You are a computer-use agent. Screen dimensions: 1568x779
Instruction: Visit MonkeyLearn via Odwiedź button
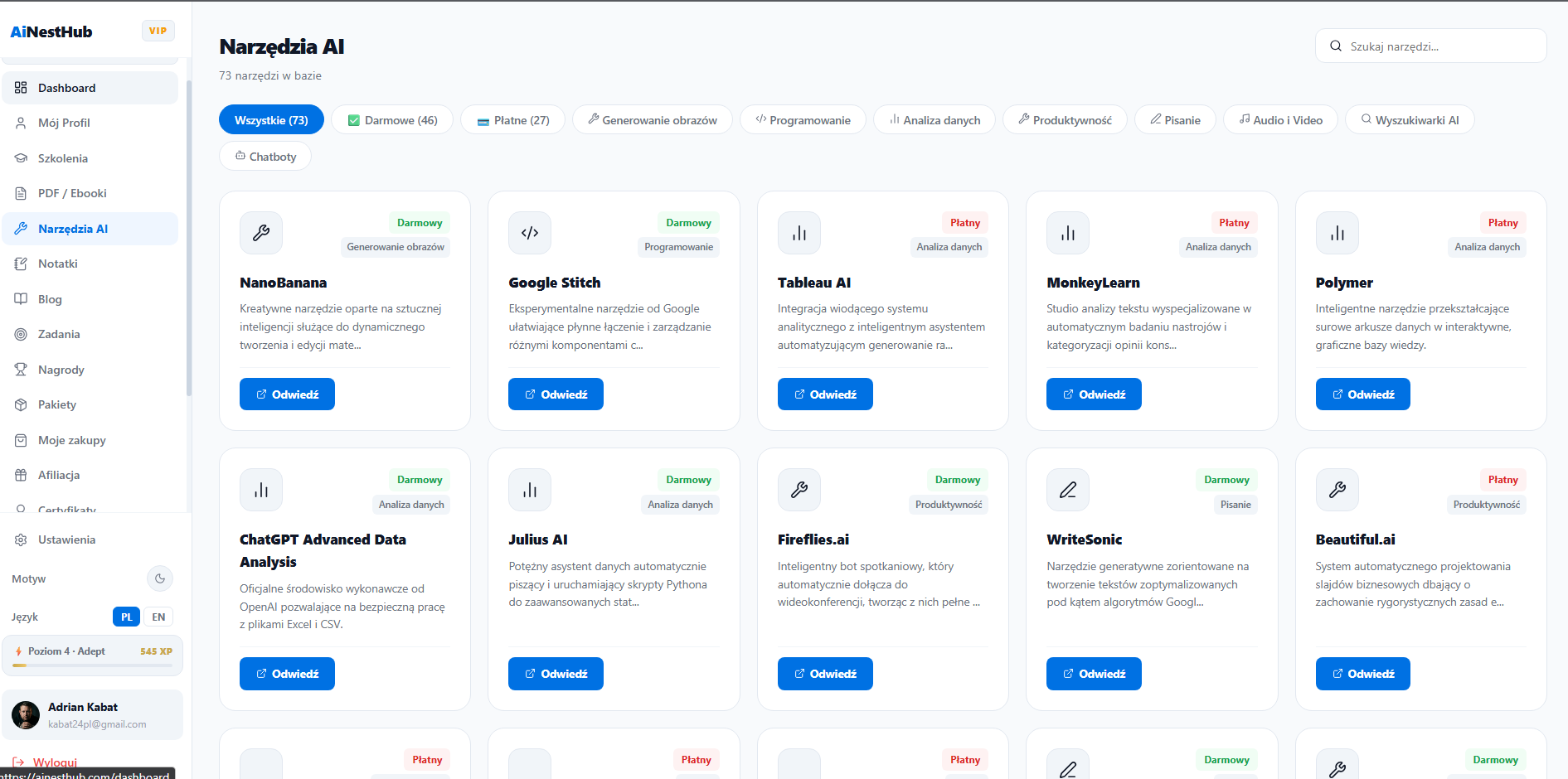coord(1094,394)
